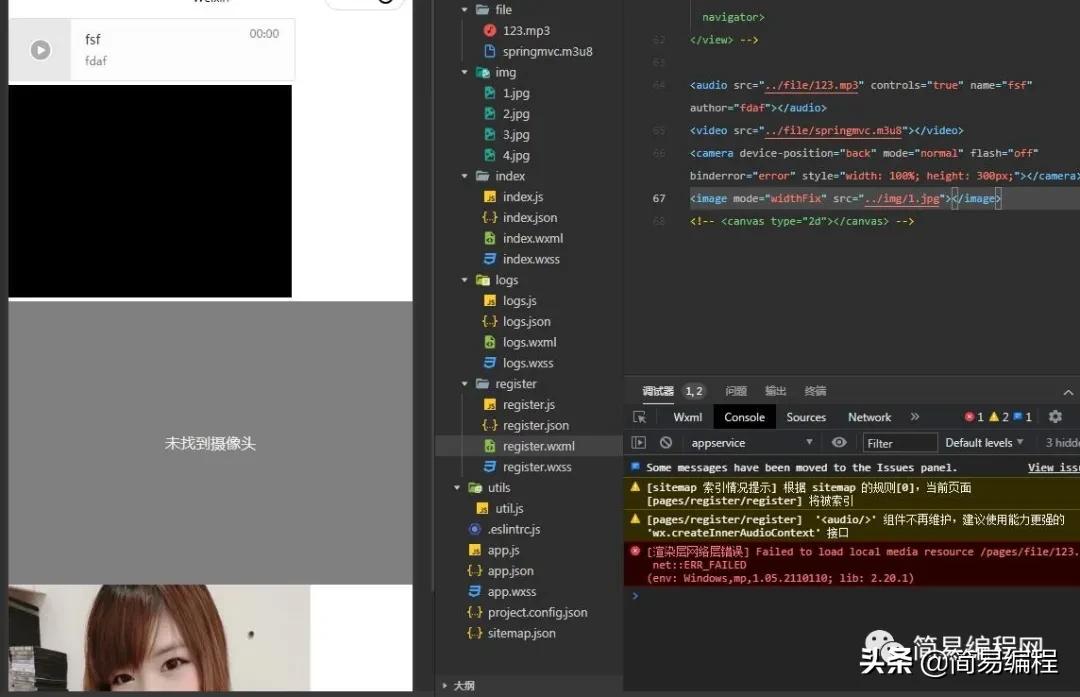Collapse the debugger panel with the chevron
The image size is (1080, 697).
coord(1070,392)
